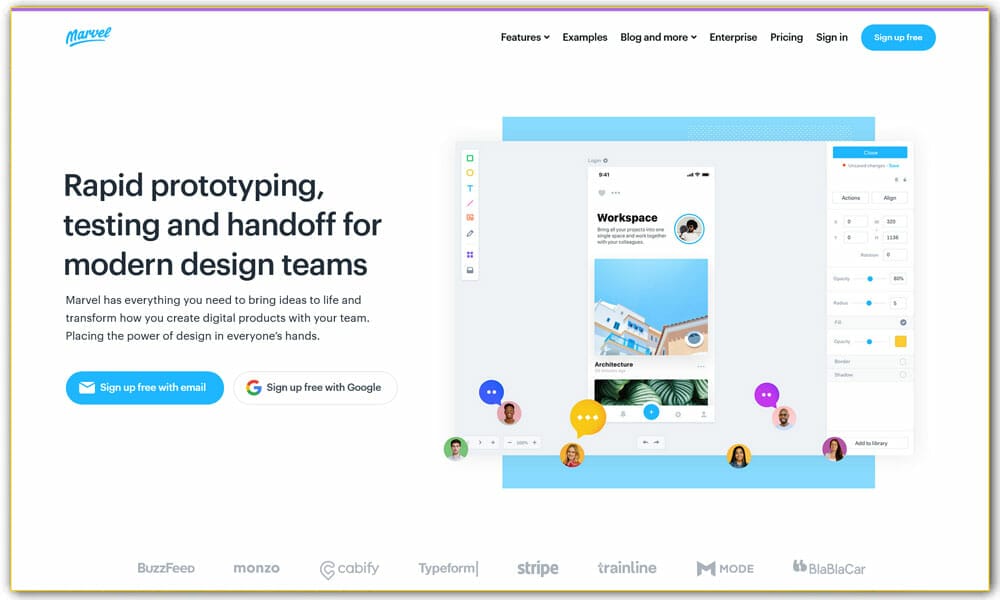
Task: Expand the Features dropdown menu
Action: point(525,38)
